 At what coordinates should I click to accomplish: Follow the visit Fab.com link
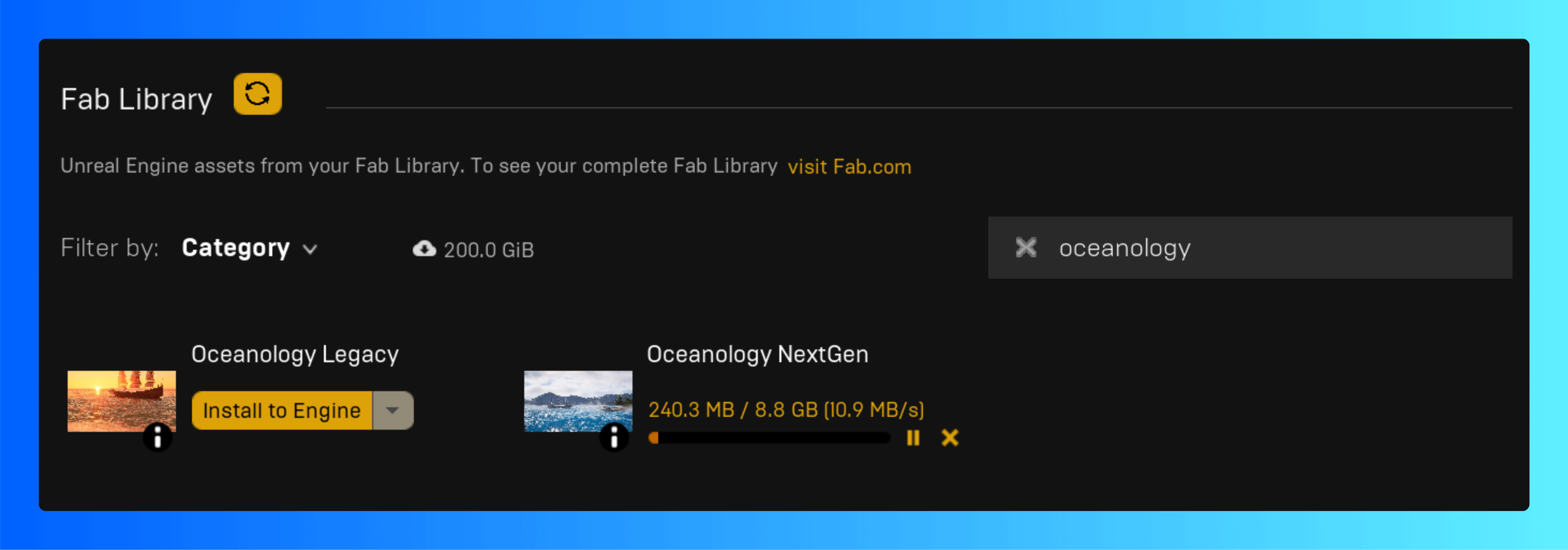point(849,166)
